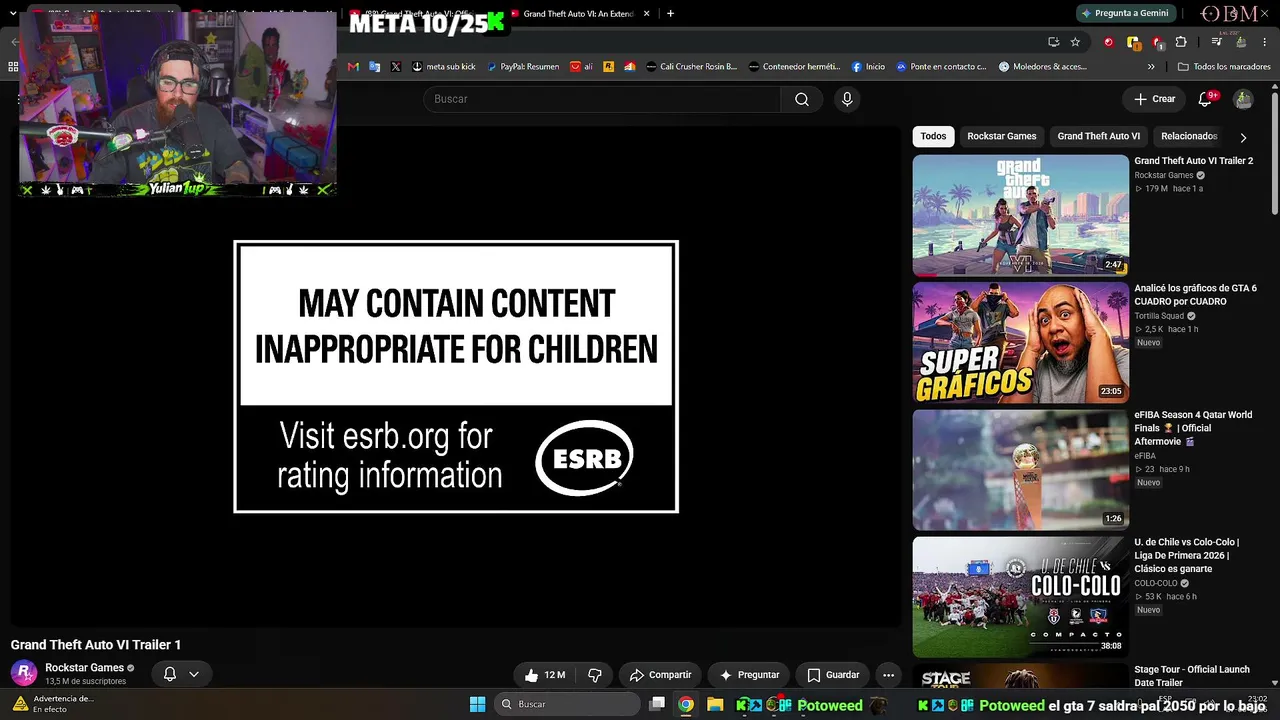The height and width of the screenshot is (720, 1280).
Task: Open the X (Twitter) bookmark icon
Action: click(x=396, y=67)
